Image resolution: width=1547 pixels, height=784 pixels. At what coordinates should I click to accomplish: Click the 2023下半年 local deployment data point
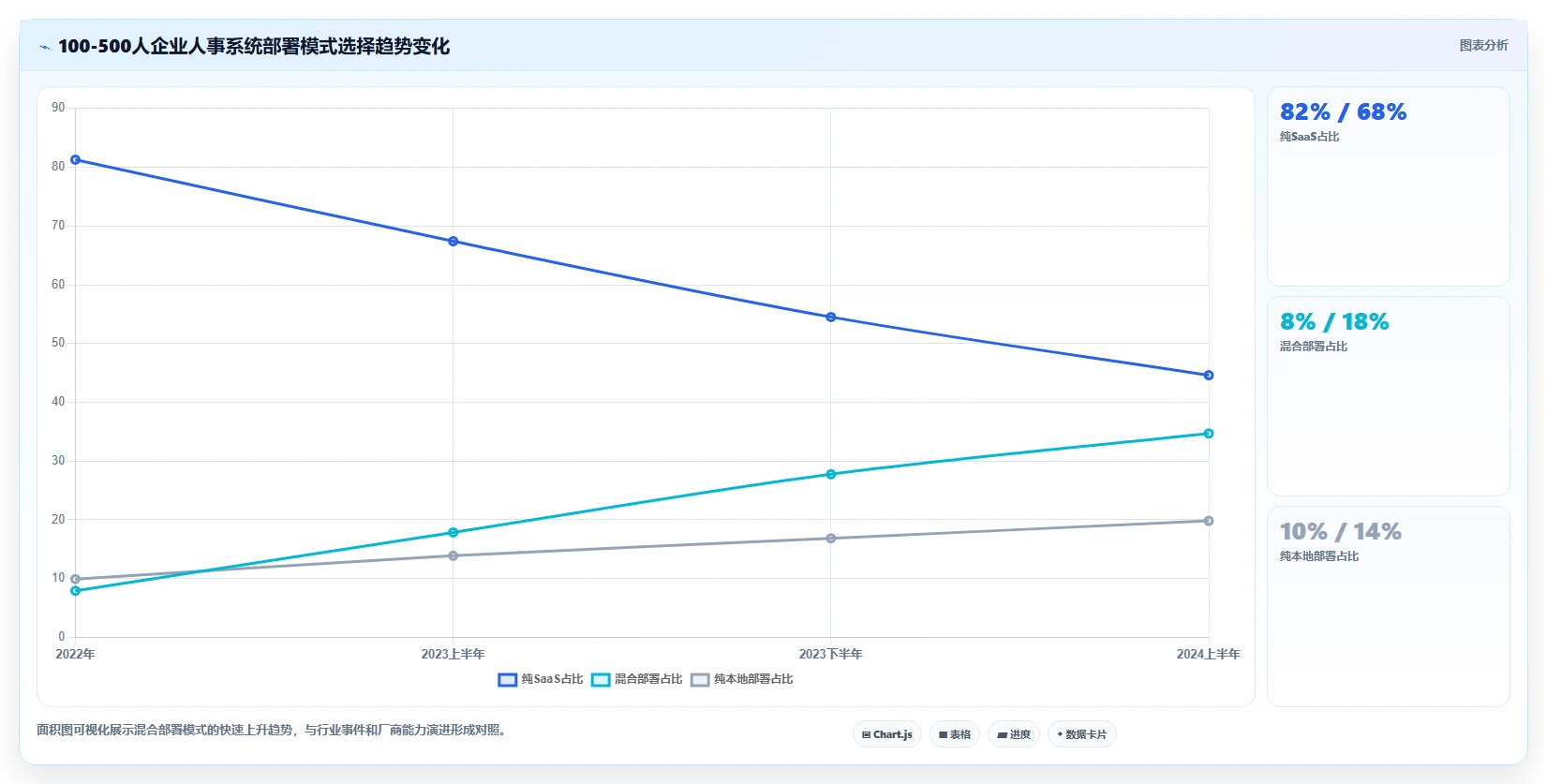coord(831,539)
